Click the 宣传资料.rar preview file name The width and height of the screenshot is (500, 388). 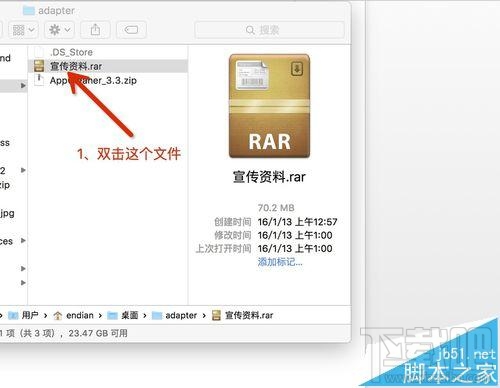269,177
